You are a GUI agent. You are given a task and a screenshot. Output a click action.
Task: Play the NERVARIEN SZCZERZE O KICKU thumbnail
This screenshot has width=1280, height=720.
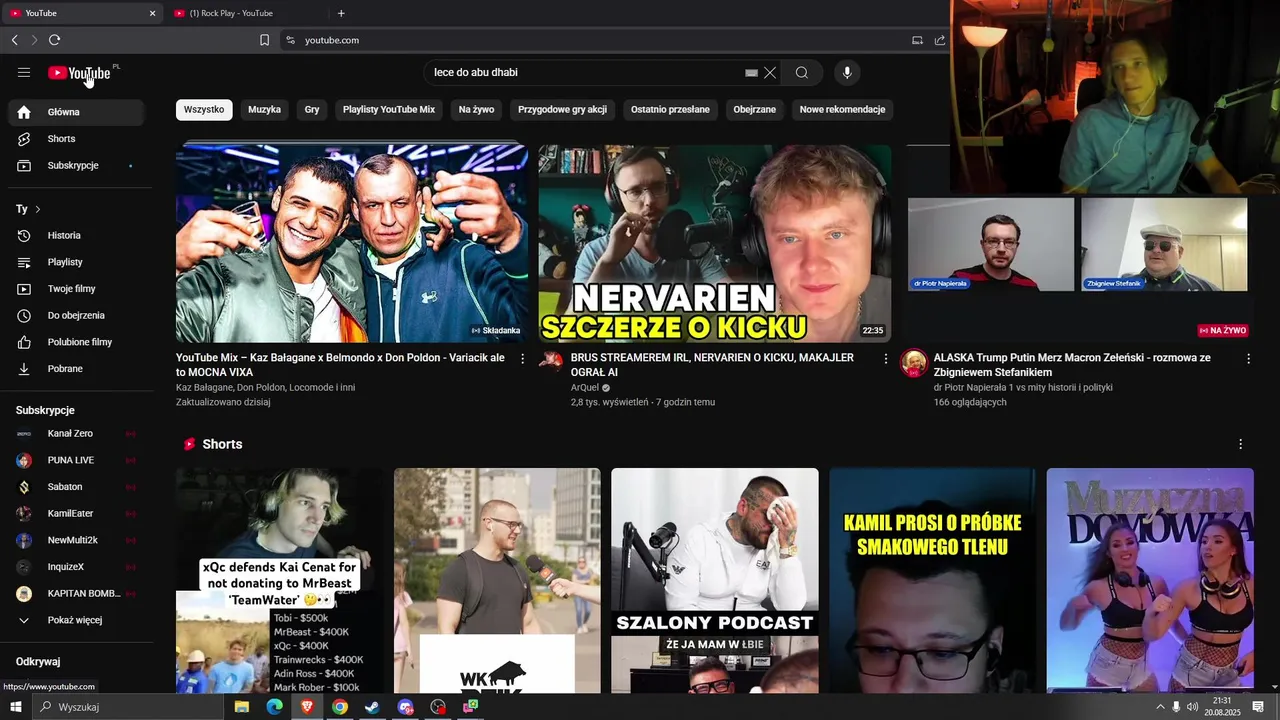(x=715, y=243)
